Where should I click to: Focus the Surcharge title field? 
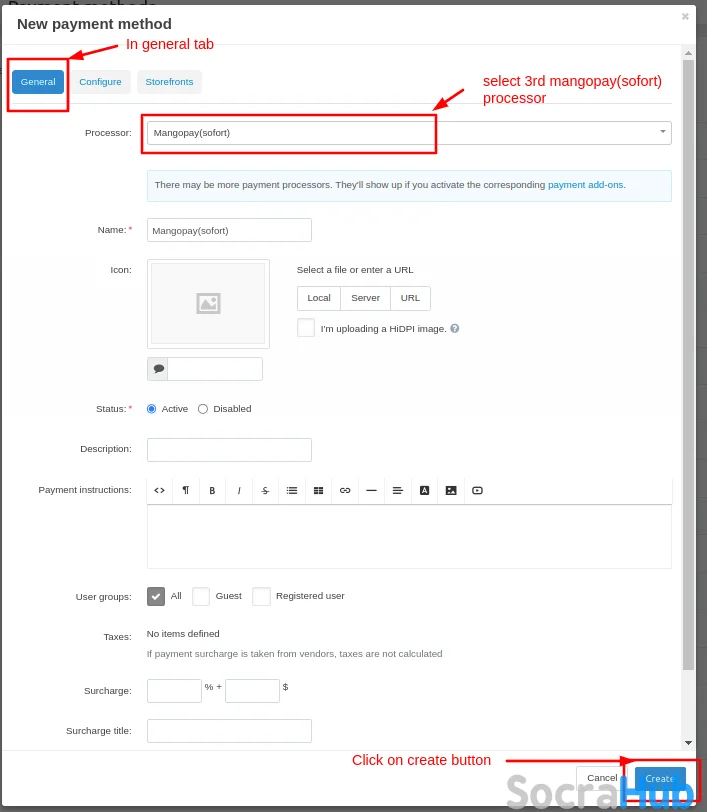[229, 731]
